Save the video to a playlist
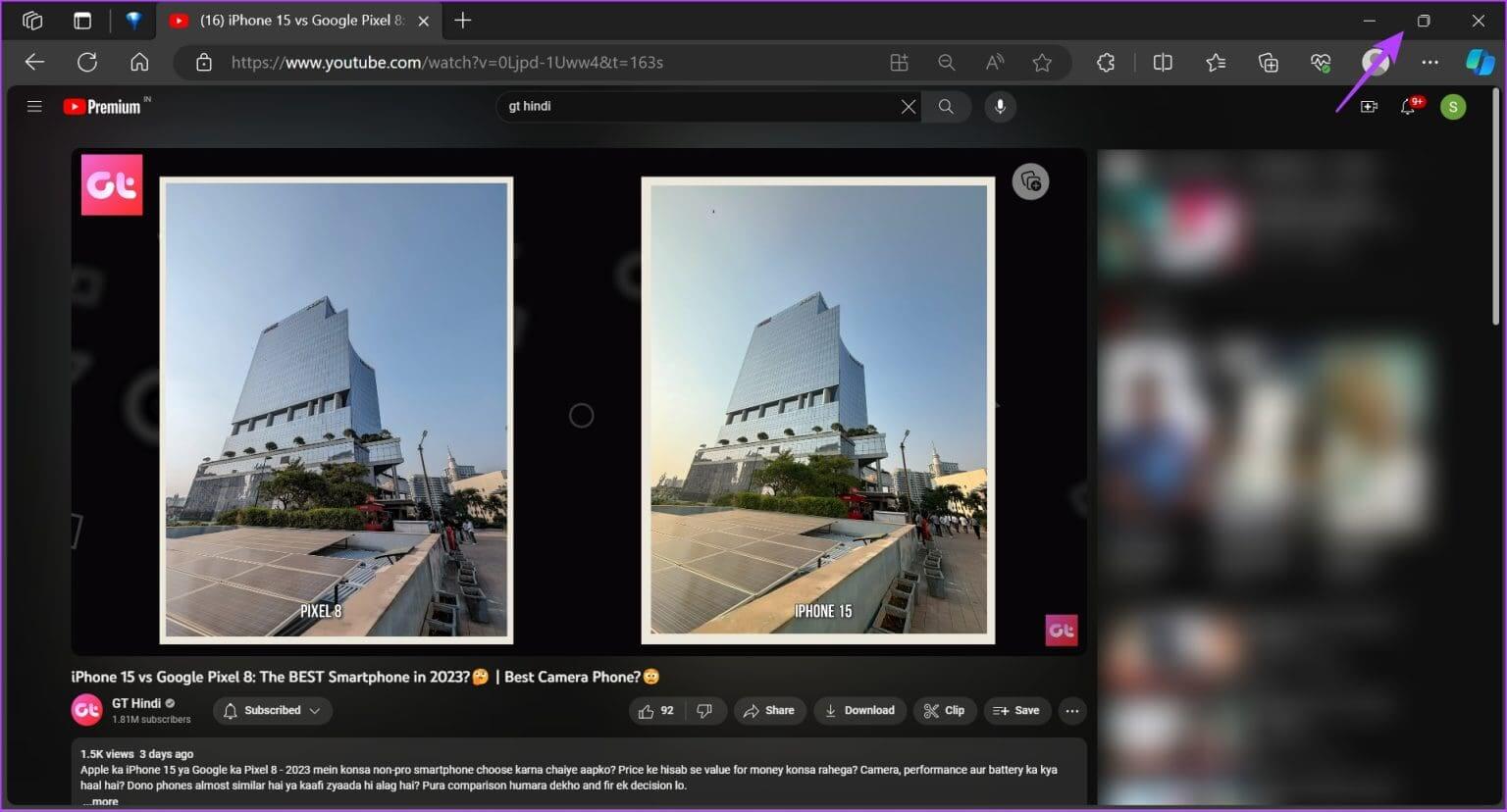 (x=1016, y=711)
